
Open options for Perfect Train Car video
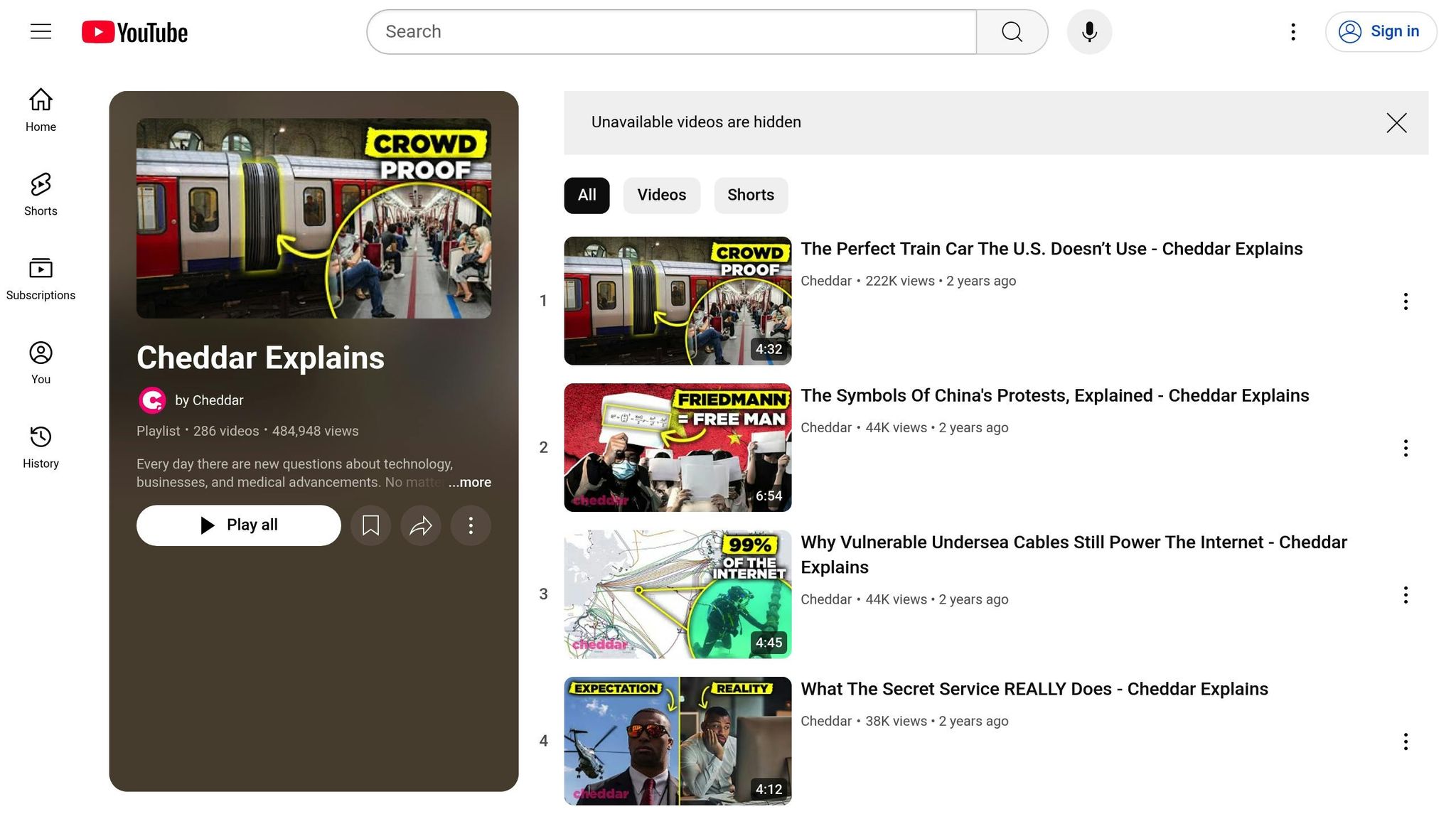[1405, 301]
